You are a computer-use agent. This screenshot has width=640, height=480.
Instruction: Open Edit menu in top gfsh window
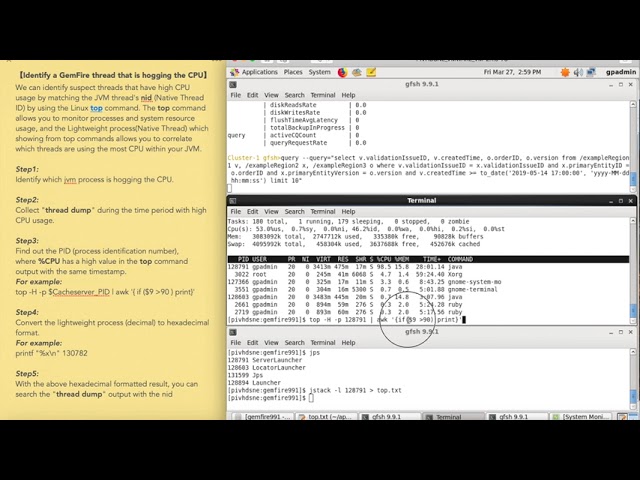pyautogui.click(x=252, y=95)
